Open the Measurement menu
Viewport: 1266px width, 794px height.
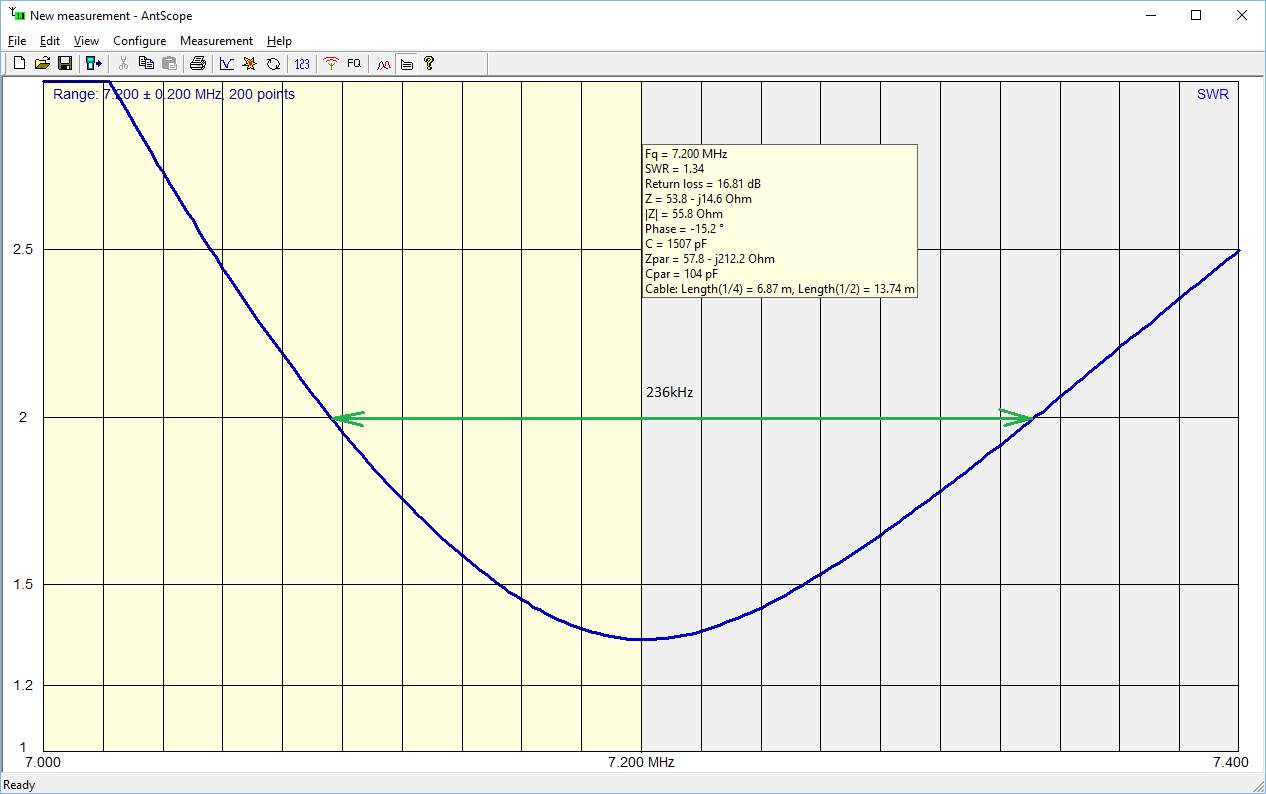click(216, 41)
